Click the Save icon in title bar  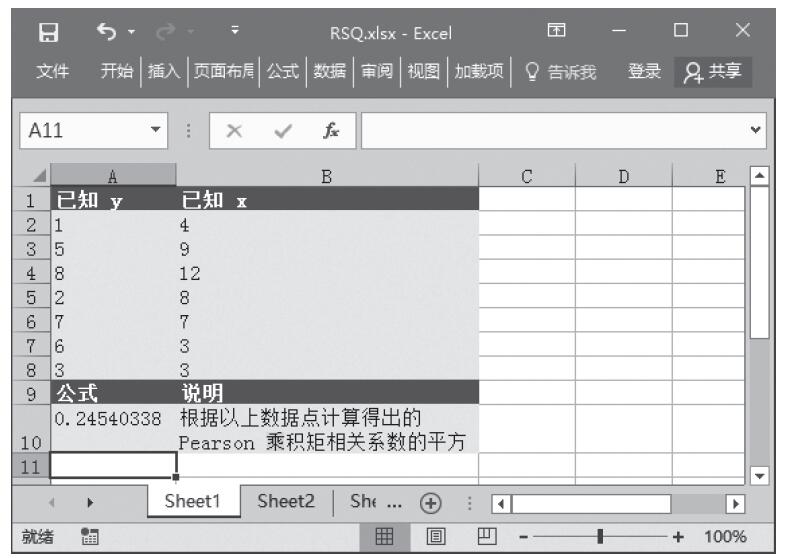pos(48,33)
